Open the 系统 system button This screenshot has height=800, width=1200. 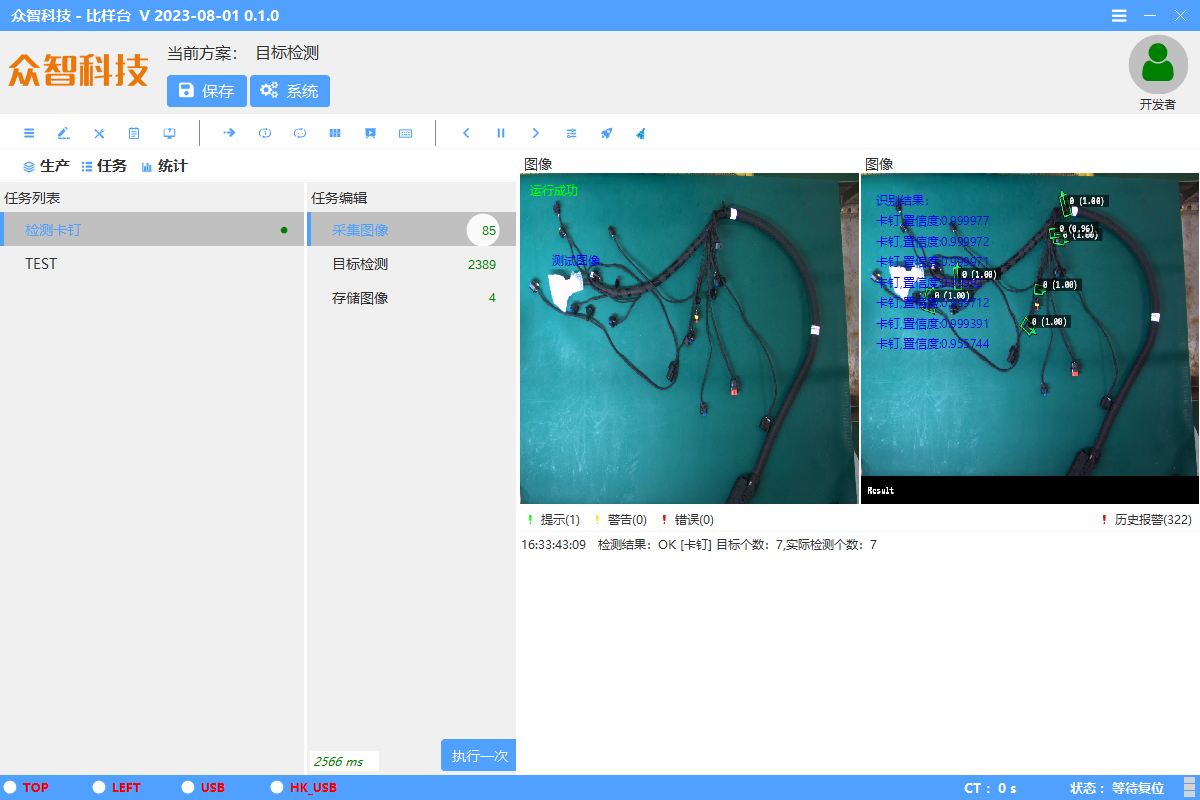point(290,91)
